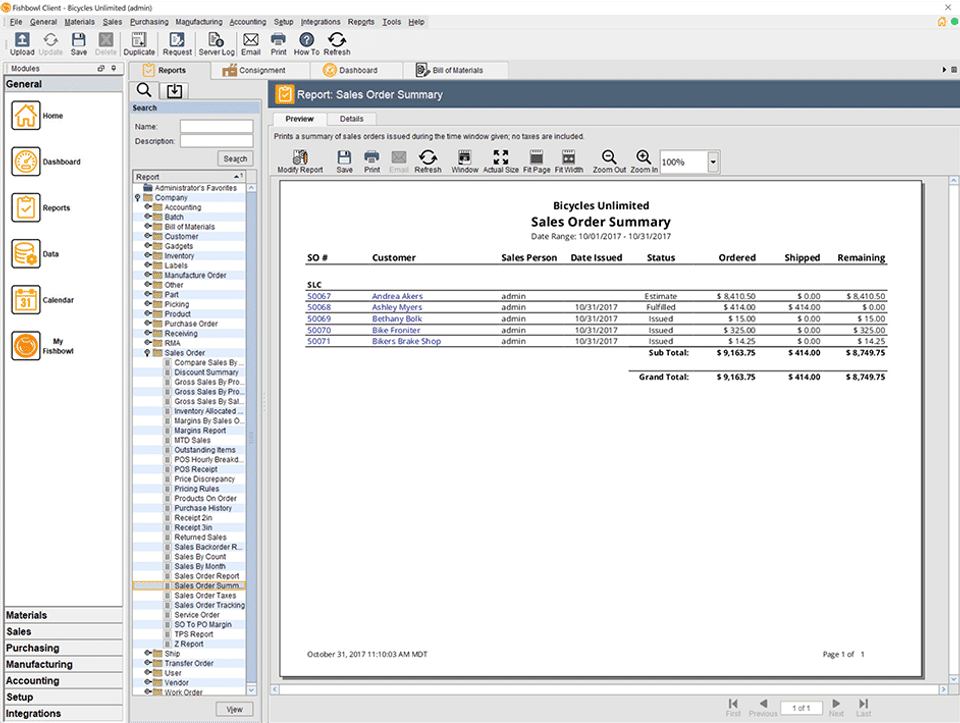Click the page number field

coord(801,708)
